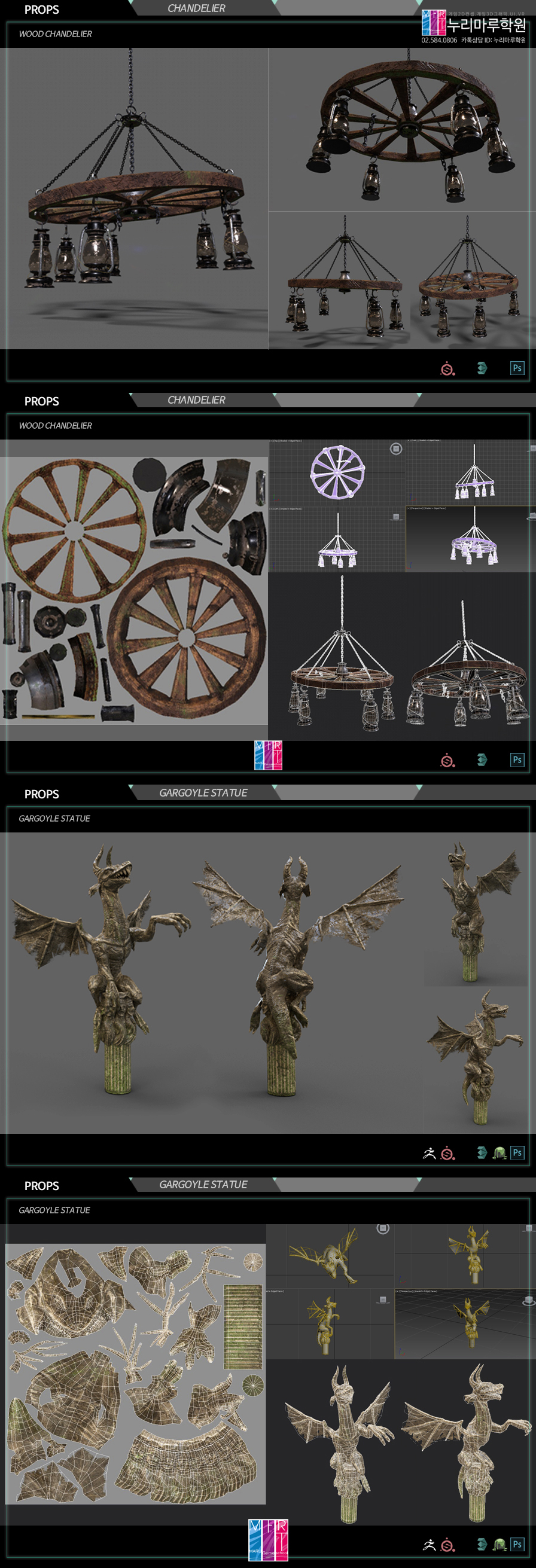
Task: Click the gargoyle UV unwrap texture sheet
Action: coord(135,1374)
